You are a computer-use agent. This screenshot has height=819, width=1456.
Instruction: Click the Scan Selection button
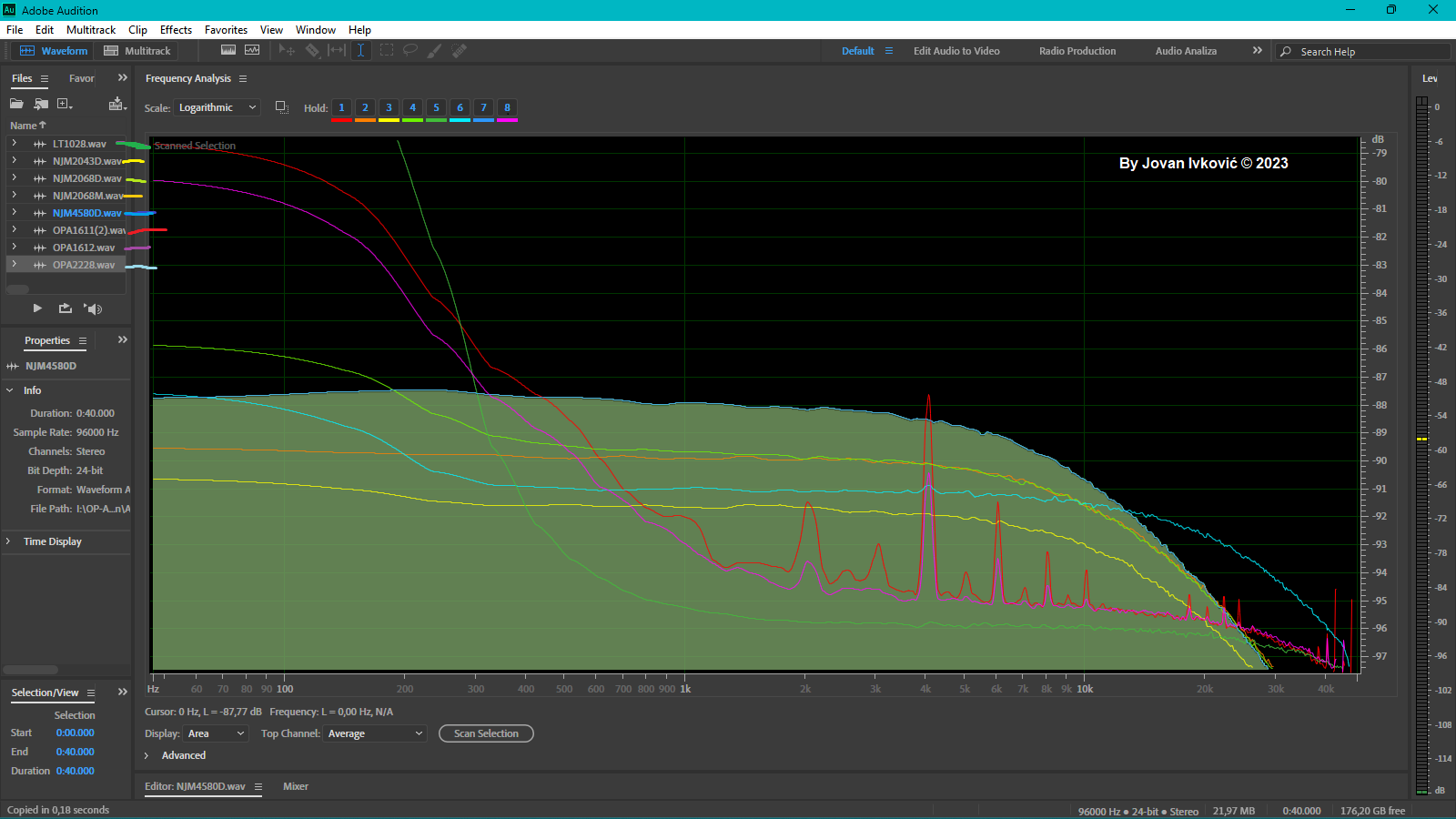[486, 733]
